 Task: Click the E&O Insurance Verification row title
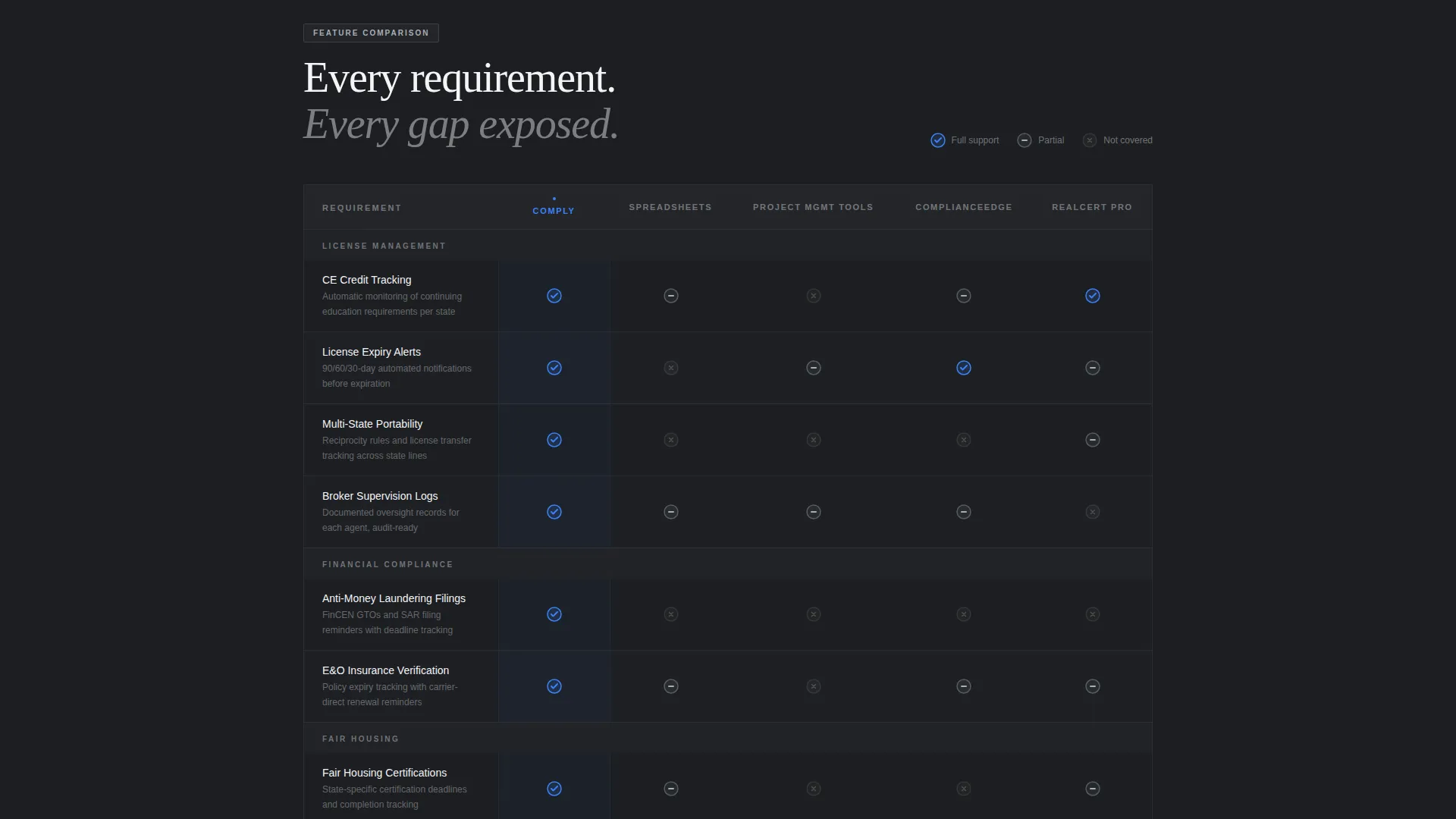click(x=385, y=670)
